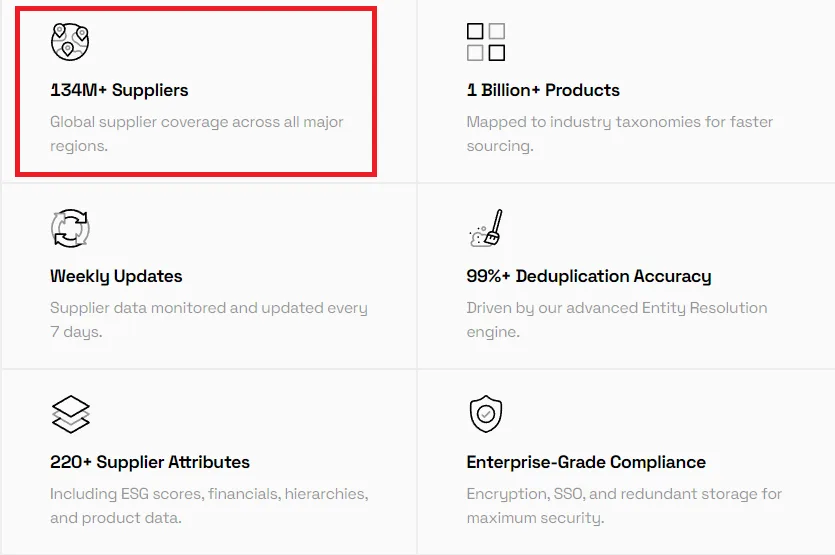Click the Enterprise-Grade Compliance heading
Screen dimensions: 835x555
point(586,462)
